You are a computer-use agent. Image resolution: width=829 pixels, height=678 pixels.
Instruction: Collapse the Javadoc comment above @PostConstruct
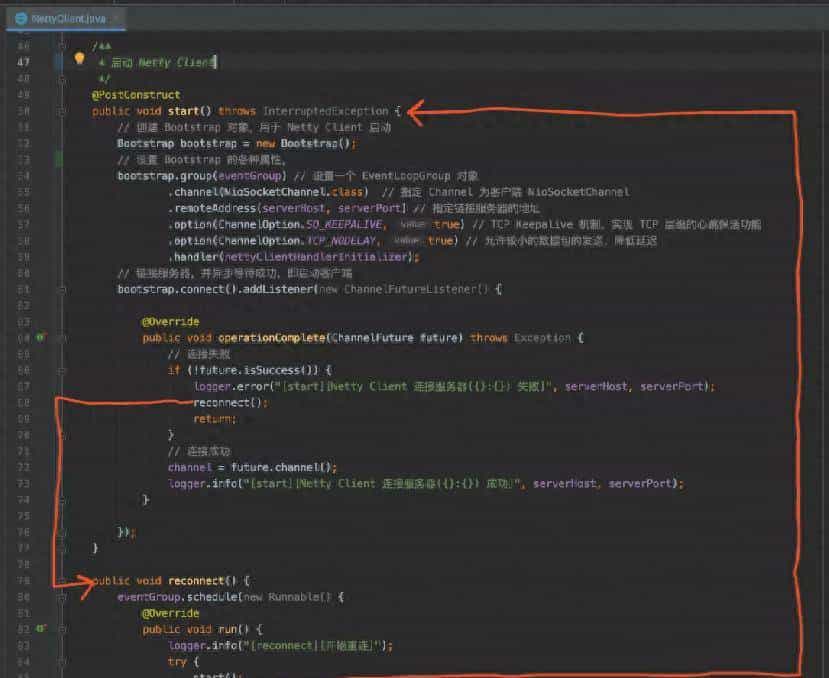tap(62, 46)
